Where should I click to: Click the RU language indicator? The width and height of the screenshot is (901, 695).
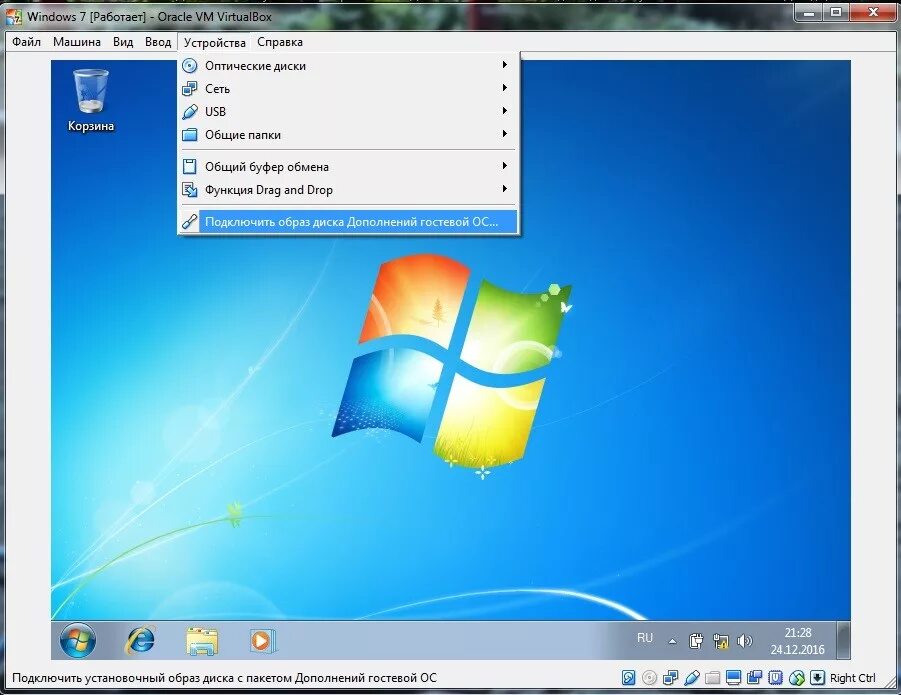coord(645,638)
